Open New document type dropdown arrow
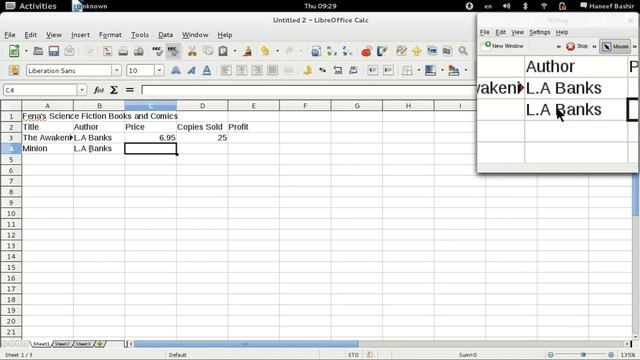Viewport: 640px width, 360px height. [26, 51]
